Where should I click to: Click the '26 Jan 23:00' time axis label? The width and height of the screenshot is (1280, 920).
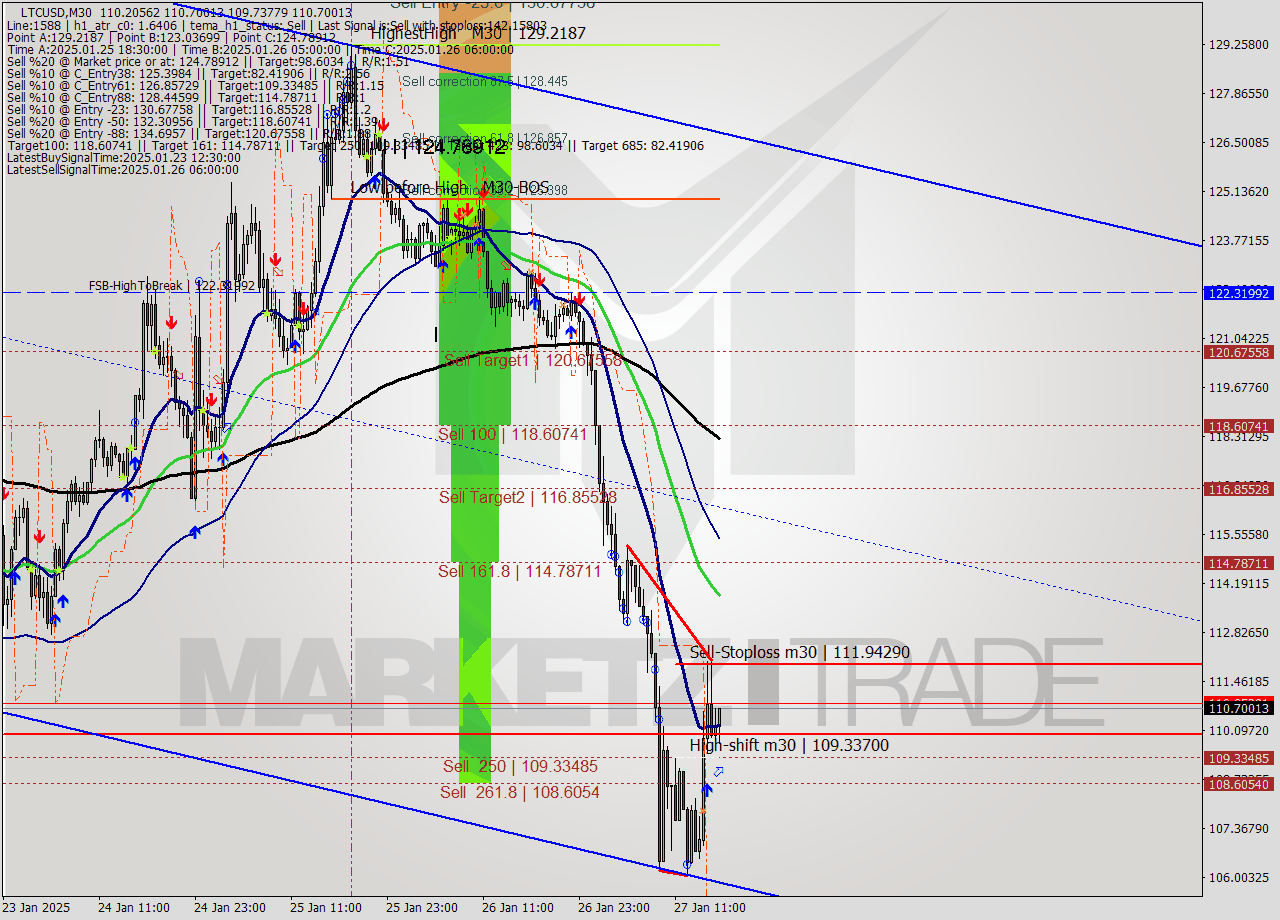[x=614, y=908]
